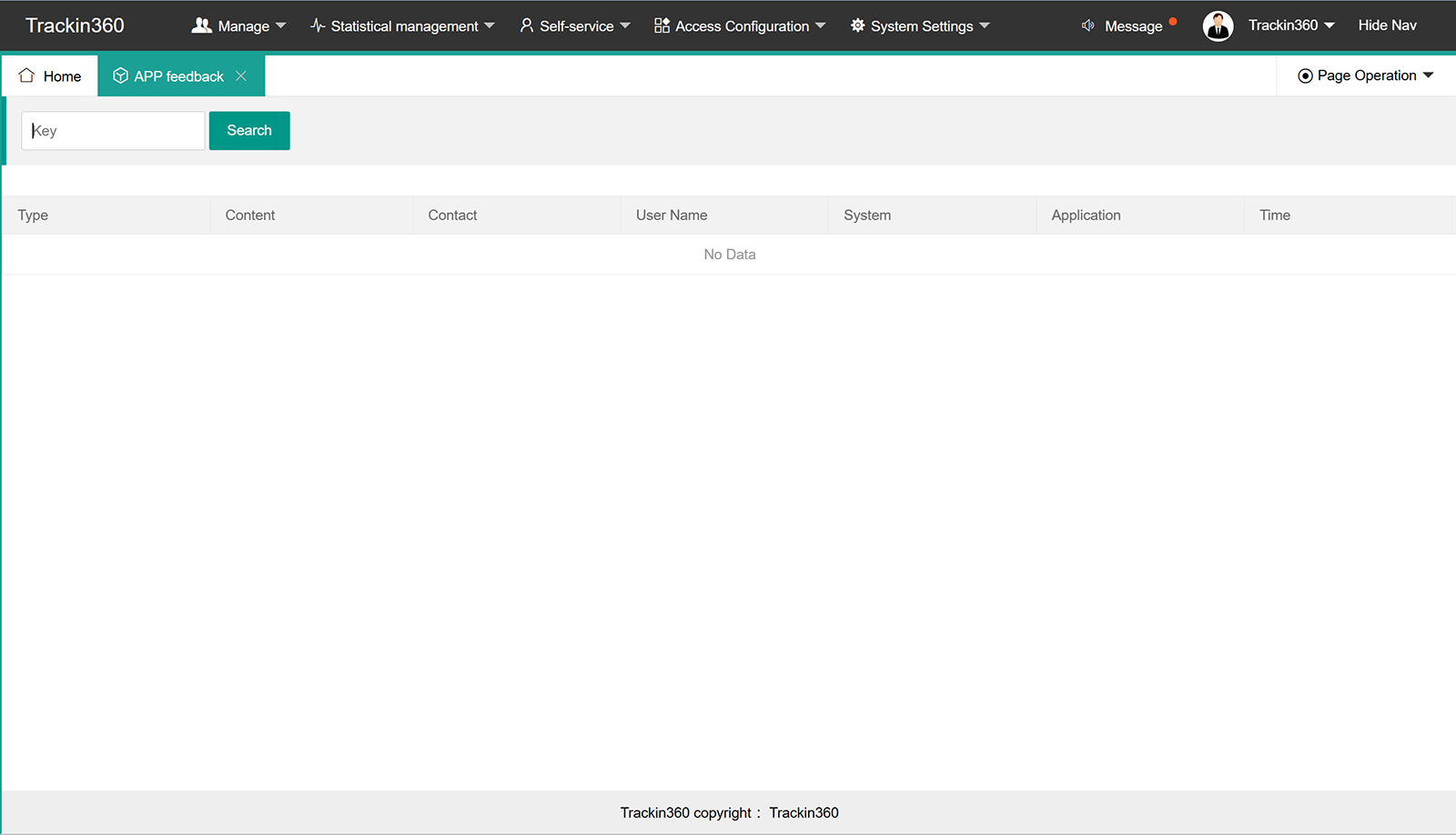Click the System Settings gear icon
Viewport: 1456px width, 835px height.
[x=857, y=25]
